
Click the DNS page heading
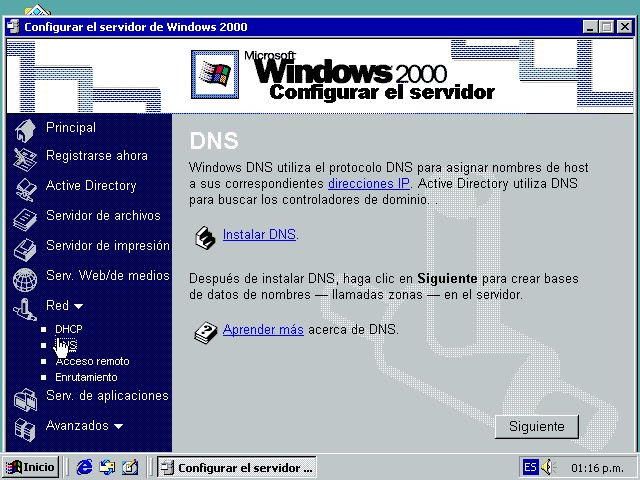point(214,140)
